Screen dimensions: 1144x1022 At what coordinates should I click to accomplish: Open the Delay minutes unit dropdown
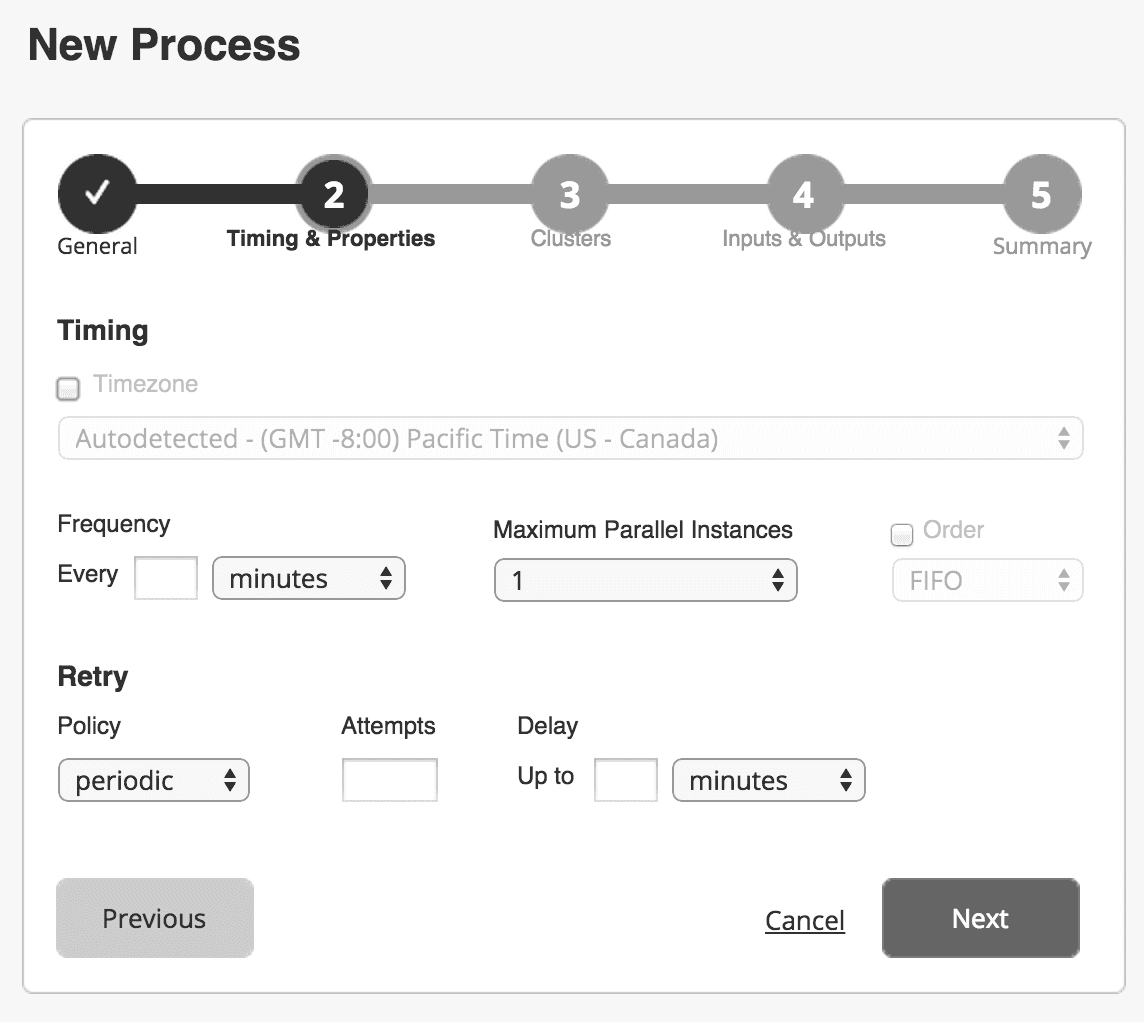tap(769, 780)
